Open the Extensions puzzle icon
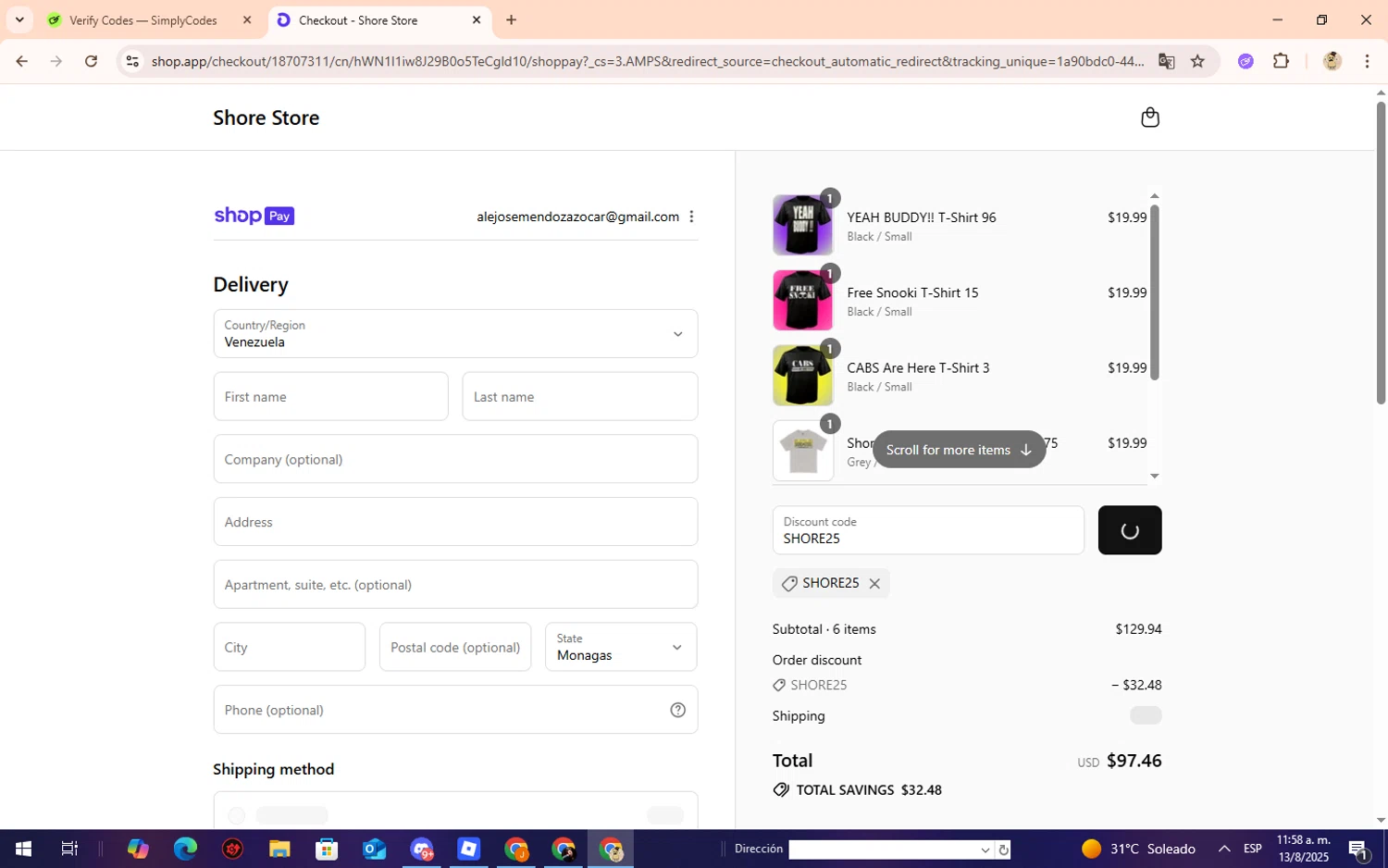The height and width of the screenshot is (868, 1388). 1281,61
